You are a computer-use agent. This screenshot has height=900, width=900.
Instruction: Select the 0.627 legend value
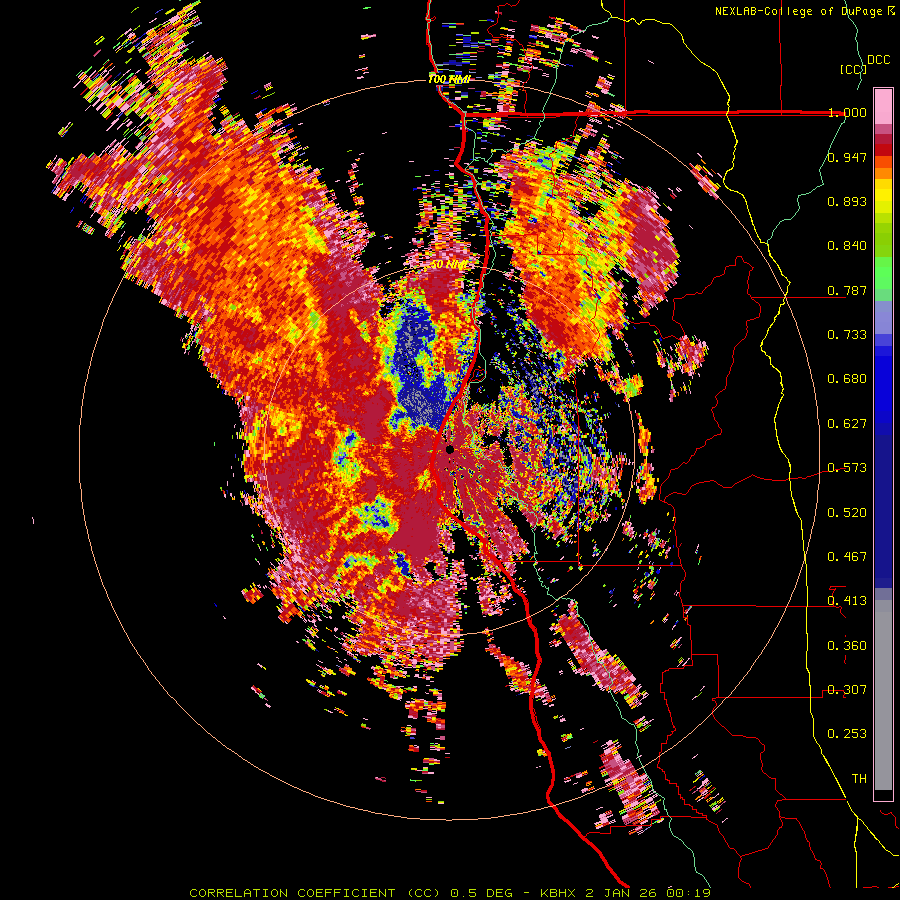[847, 424]
